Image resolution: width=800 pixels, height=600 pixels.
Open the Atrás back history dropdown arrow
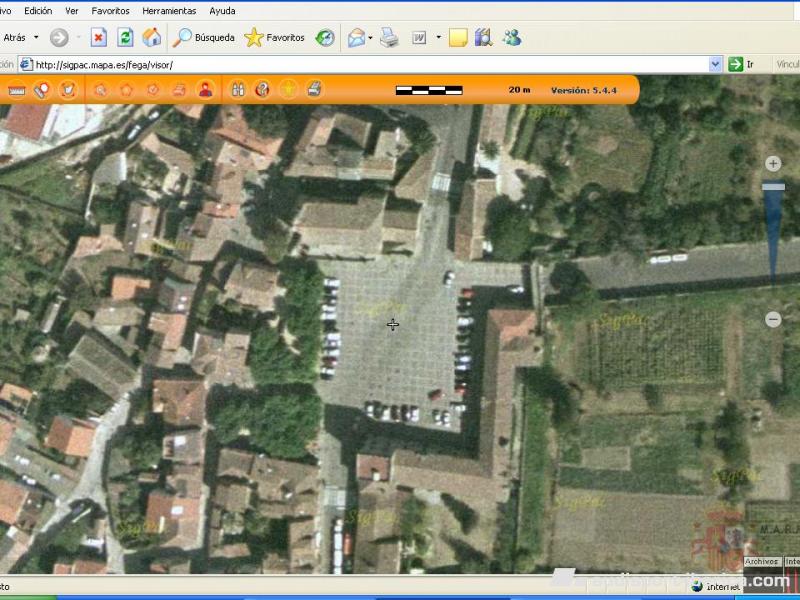pos(37,38)
